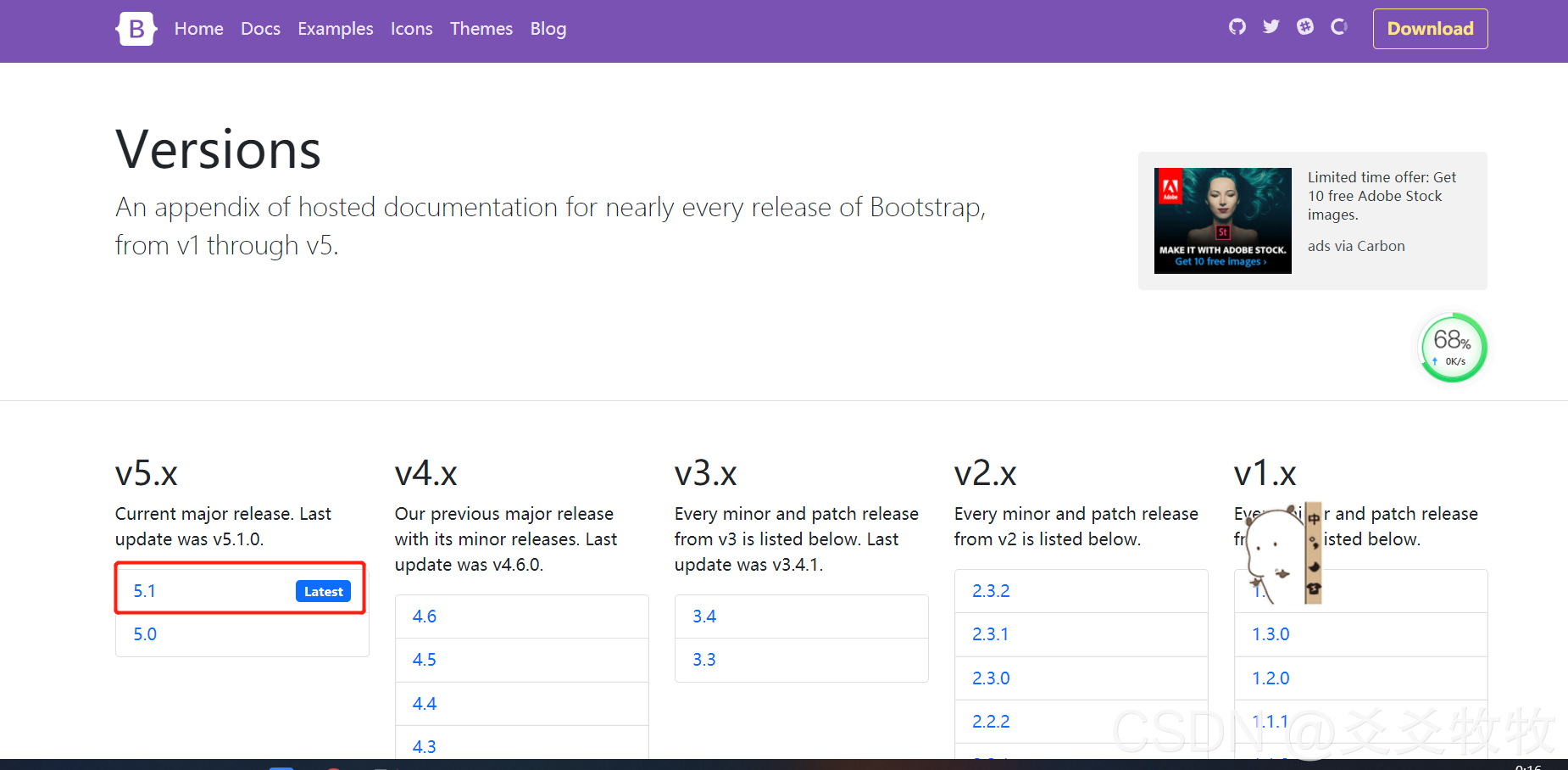Open Themes in navbar
Screen dimensions: 1568x770
481,29
